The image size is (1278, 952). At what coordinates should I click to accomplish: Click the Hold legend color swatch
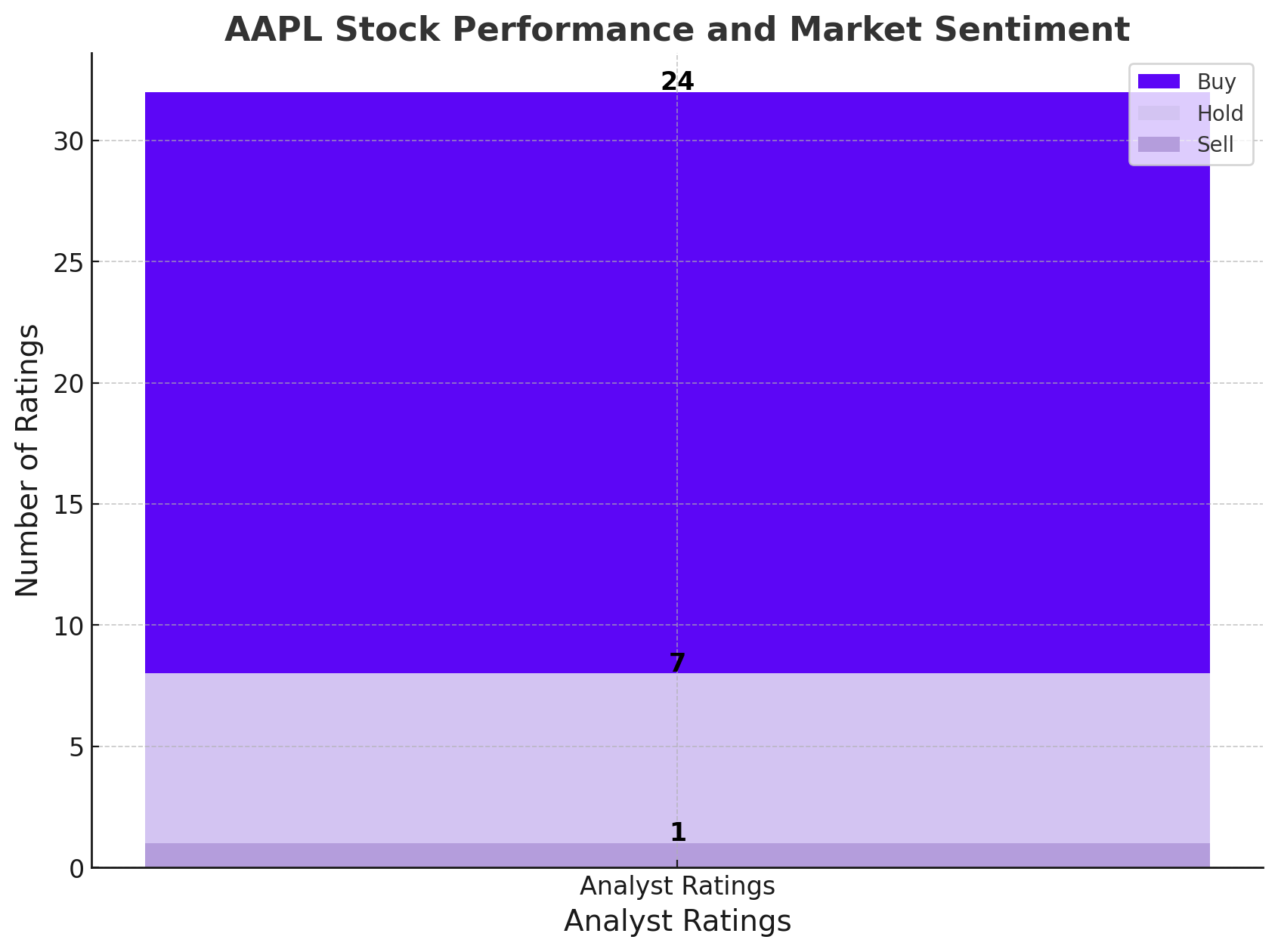click(1159, 113)
